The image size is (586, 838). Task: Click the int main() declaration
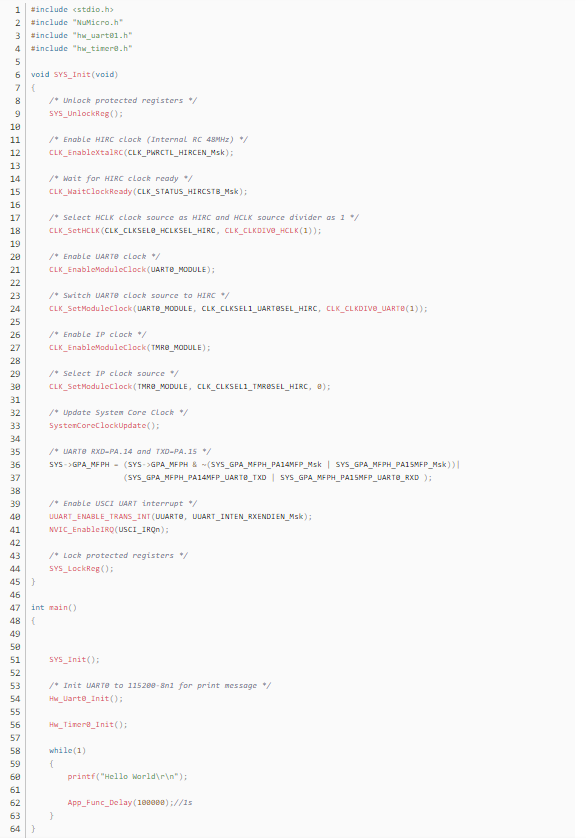(x=53, y=608)
